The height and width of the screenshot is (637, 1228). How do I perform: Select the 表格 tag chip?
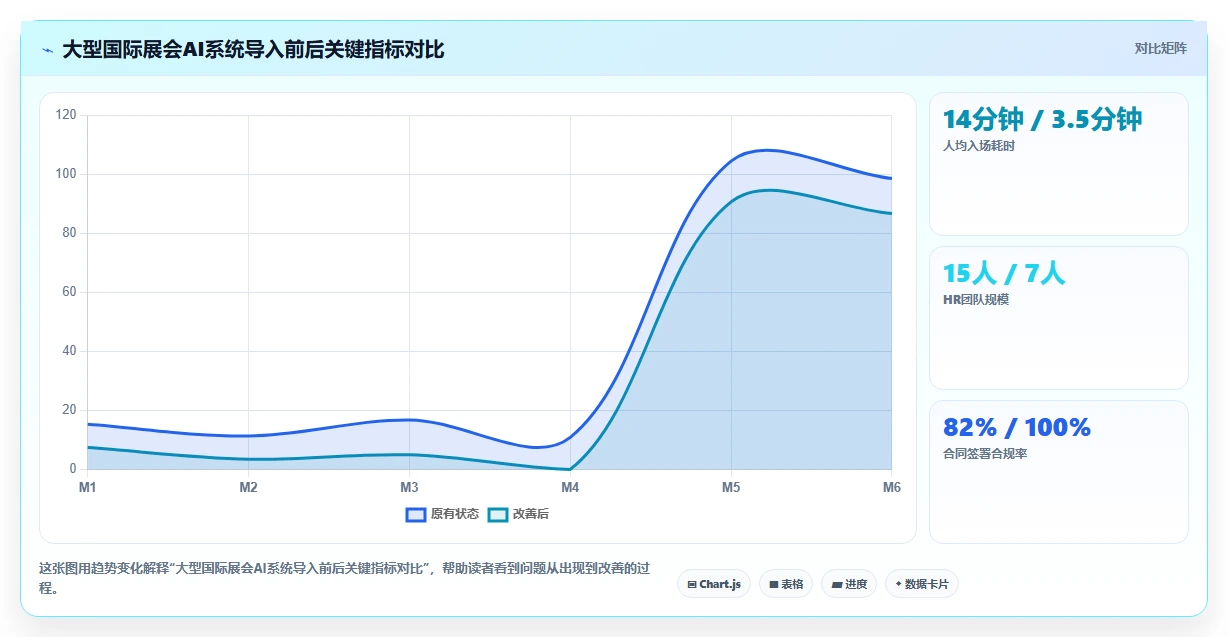(786, 584)
